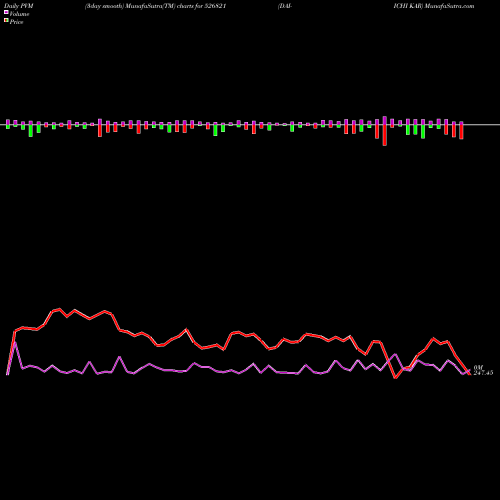500x500 pixels.
Task: Click the Price legend color swatch
Action: coord(6,21)
